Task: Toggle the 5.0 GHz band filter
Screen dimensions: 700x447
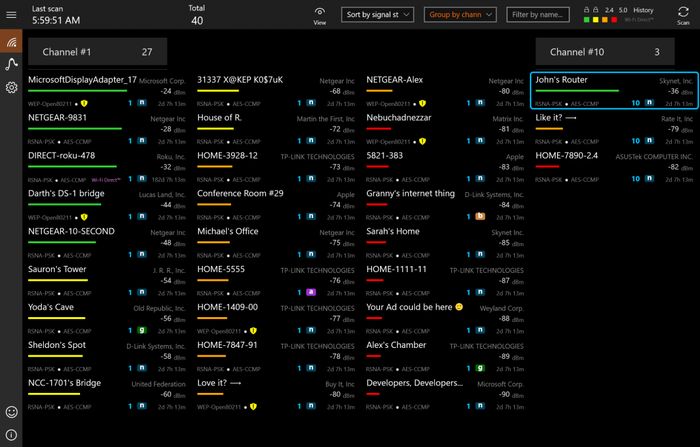Action: [624, 9]
